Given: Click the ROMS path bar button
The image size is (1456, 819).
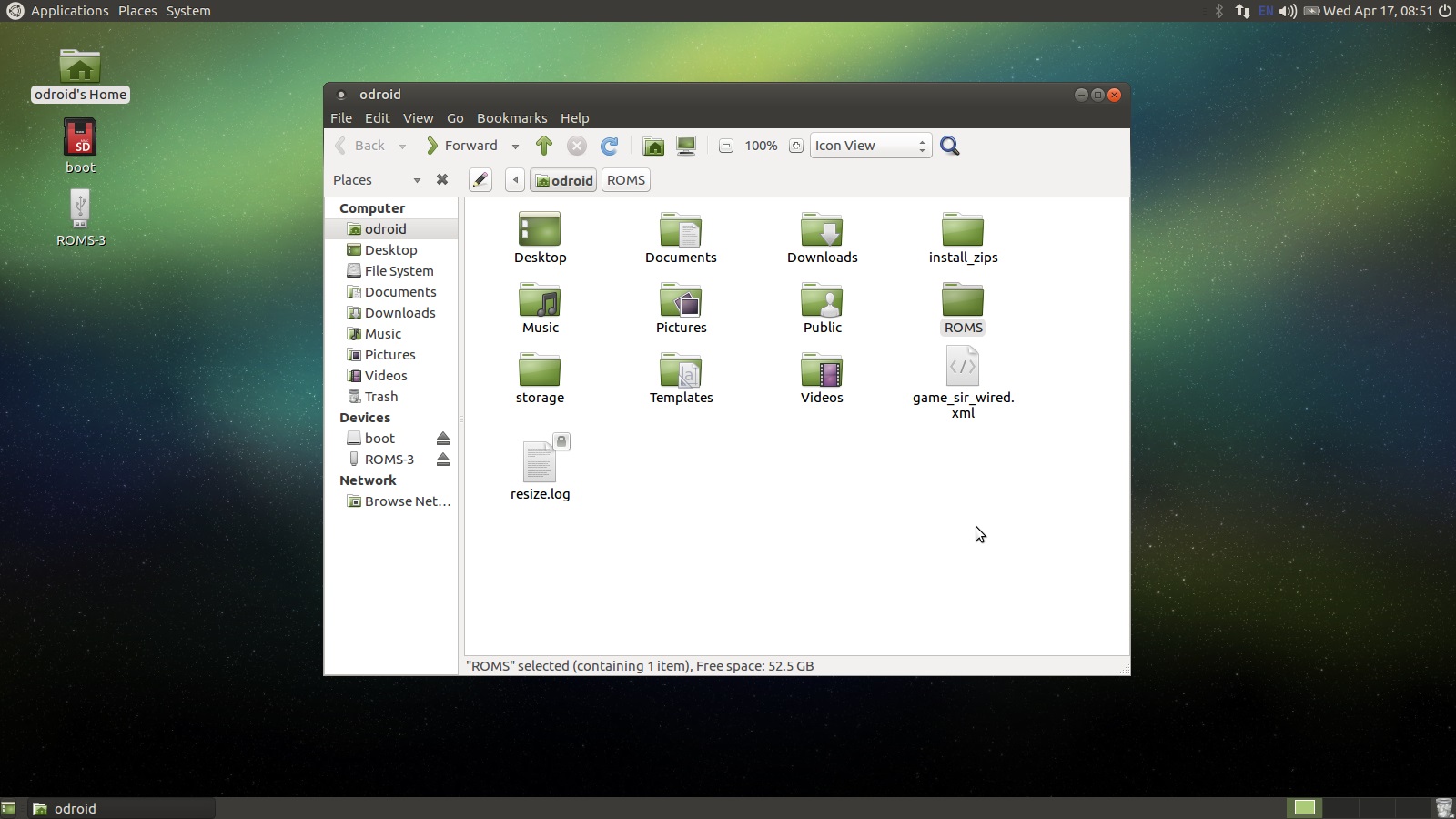Looking at the screenshot, I should [x=626, y=180].
